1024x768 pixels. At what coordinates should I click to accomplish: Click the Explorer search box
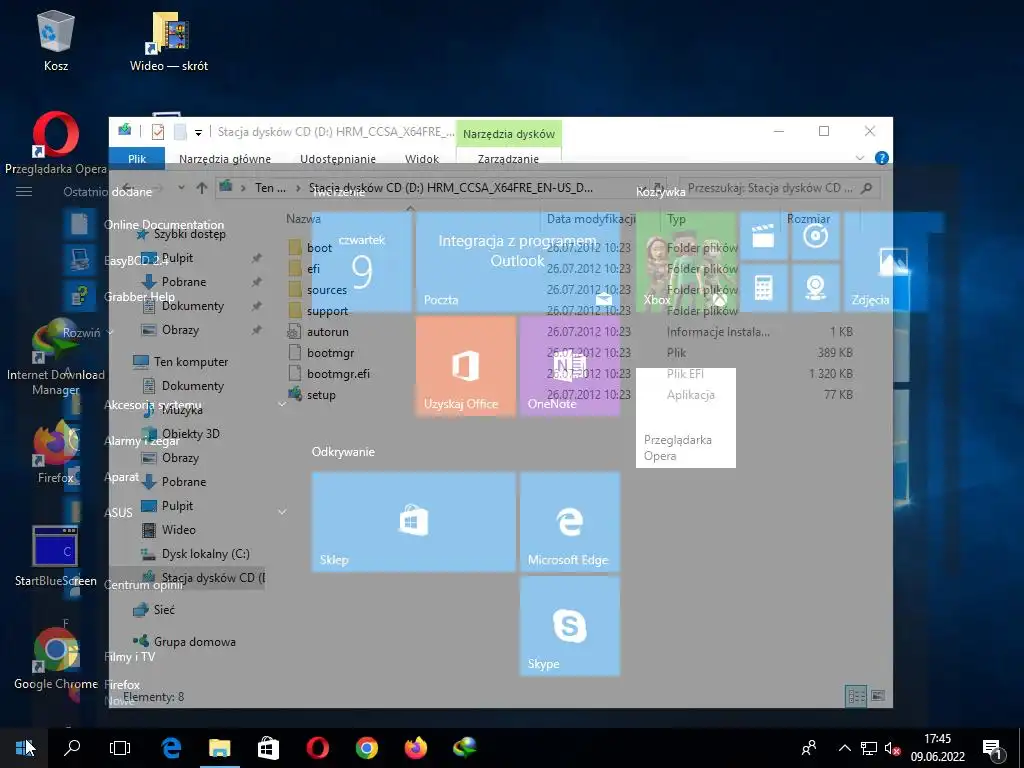[x=780, y=188]
